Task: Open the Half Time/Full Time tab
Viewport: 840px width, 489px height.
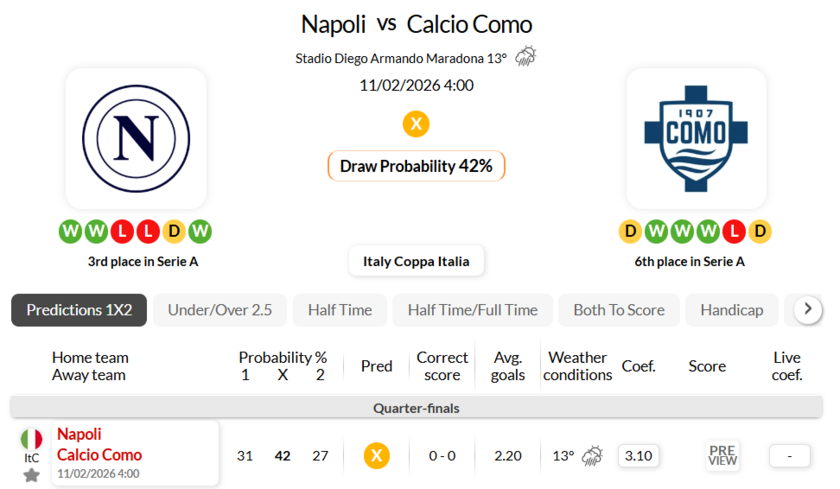Action: click(472, 310)
